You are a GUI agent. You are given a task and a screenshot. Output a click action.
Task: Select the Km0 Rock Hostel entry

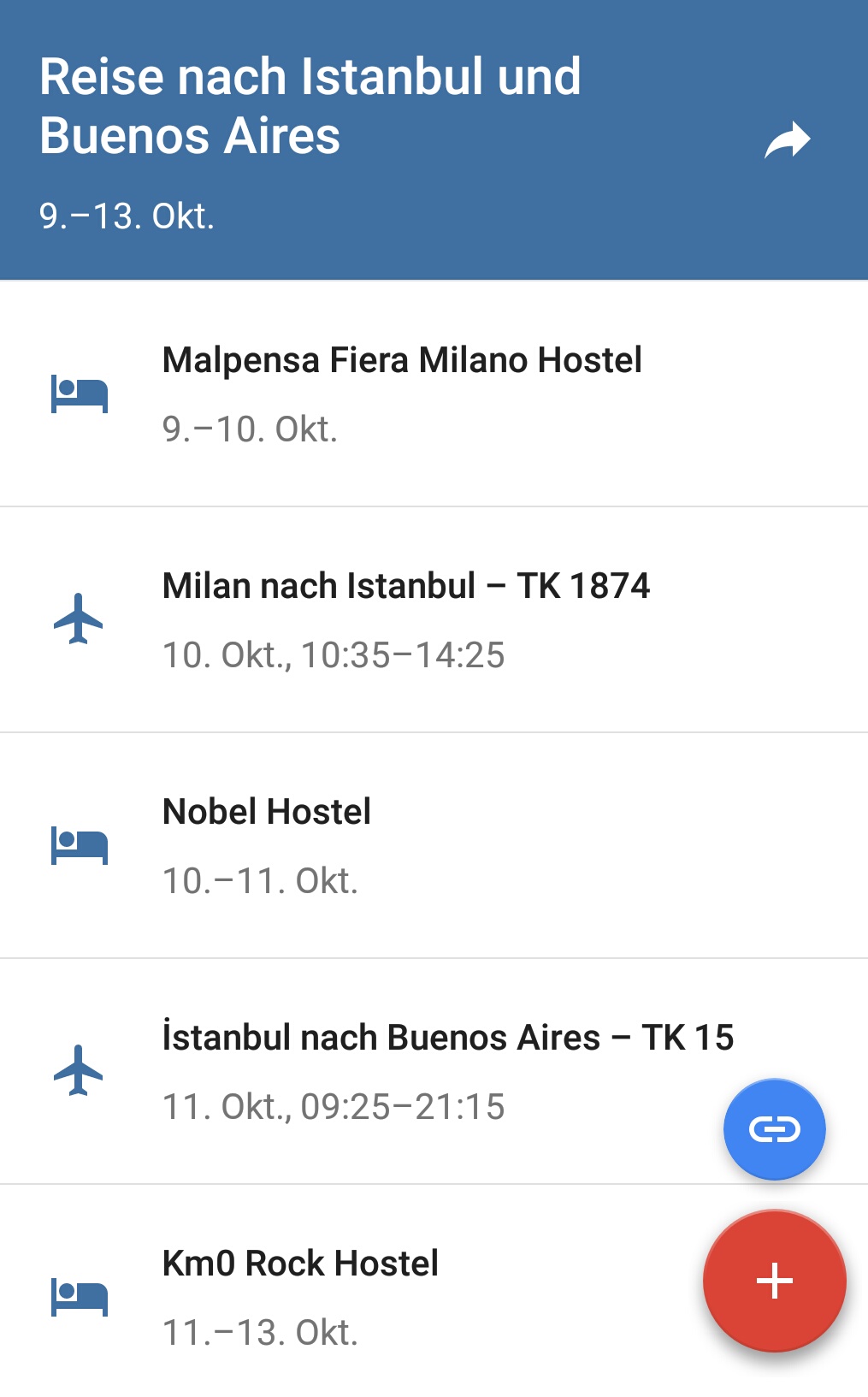point(300,1264)
